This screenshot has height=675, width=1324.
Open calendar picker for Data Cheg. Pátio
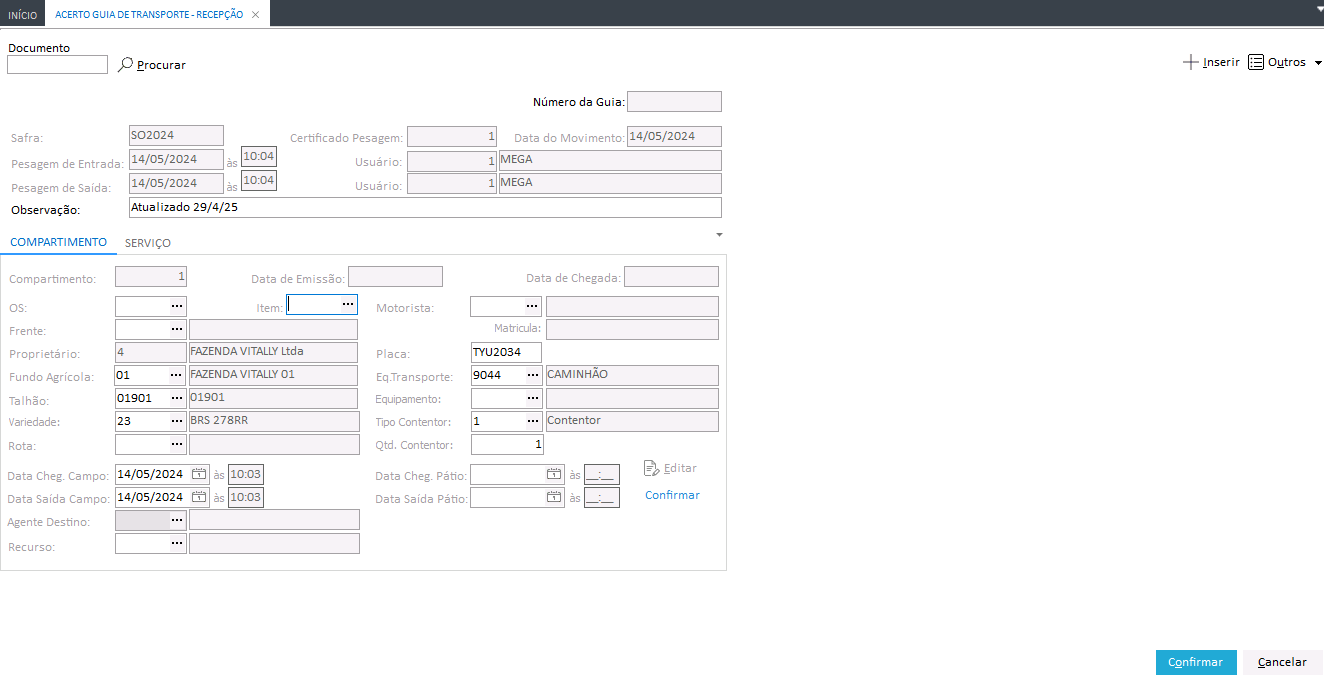(554, 474)
